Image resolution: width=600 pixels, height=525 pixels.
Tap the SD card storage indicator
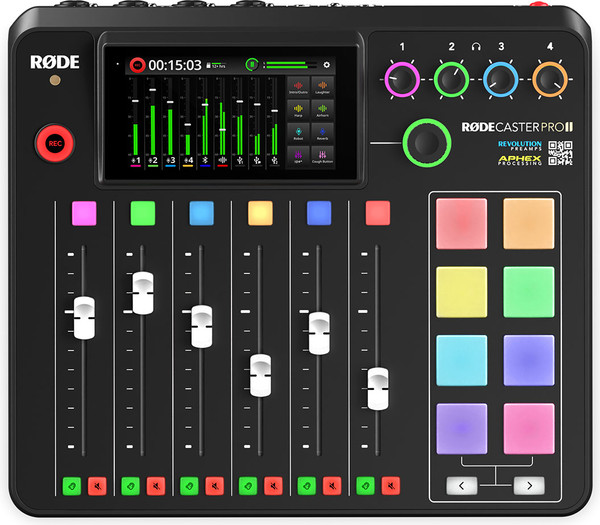pyautogui.click(x=216, y=66)
